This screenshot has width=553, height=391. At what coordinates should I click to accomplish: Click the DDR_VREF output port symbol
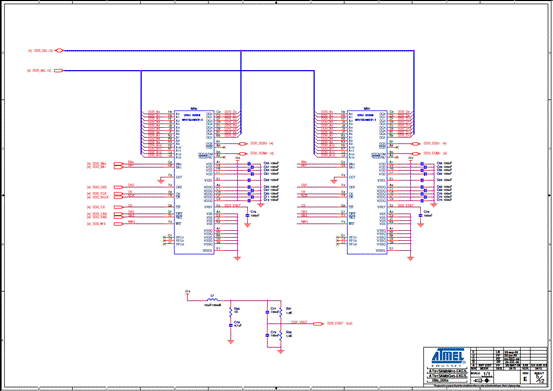point(318,323)
